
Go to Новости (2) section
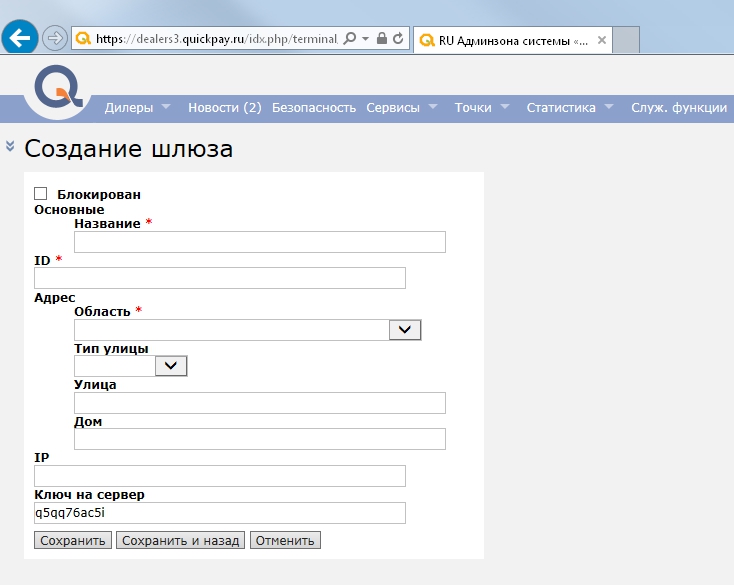tap(224, 108)
